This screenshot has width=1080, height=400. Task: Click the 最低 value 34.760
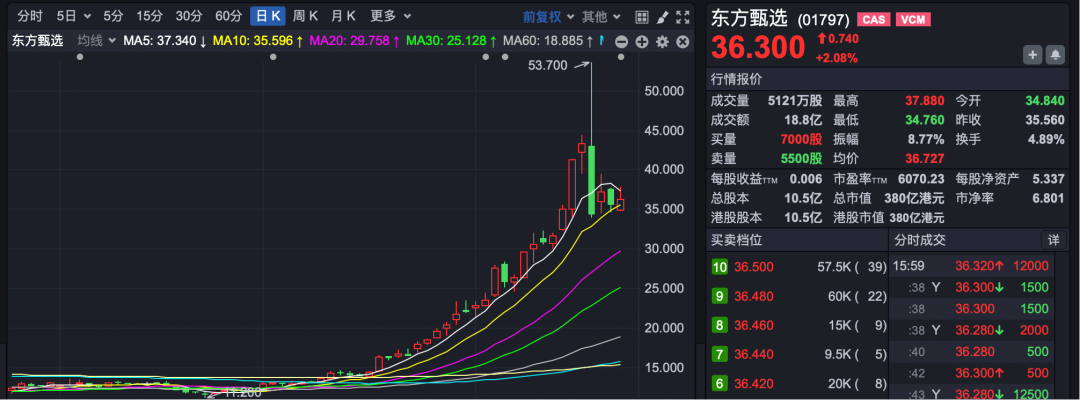pos(924,120)
